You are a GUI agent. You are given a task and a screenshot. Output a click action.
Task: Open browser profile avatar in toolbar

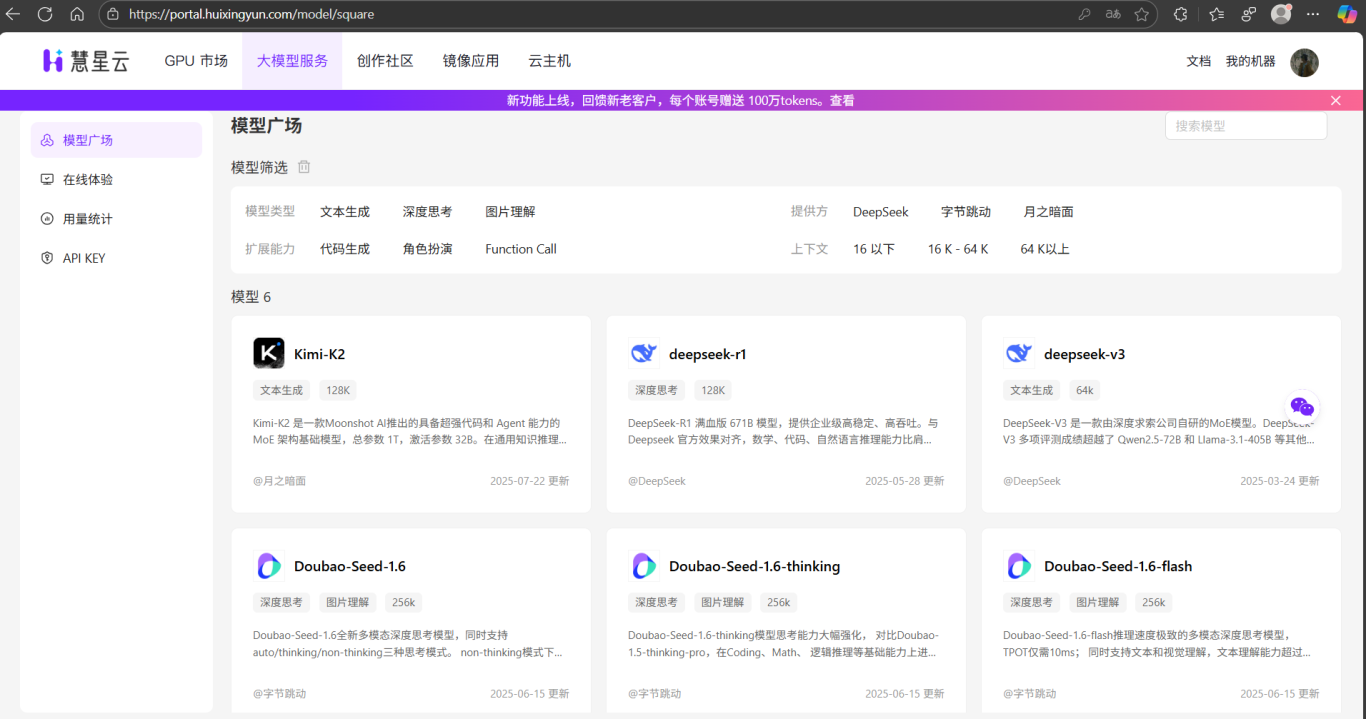click(1281, 14)
